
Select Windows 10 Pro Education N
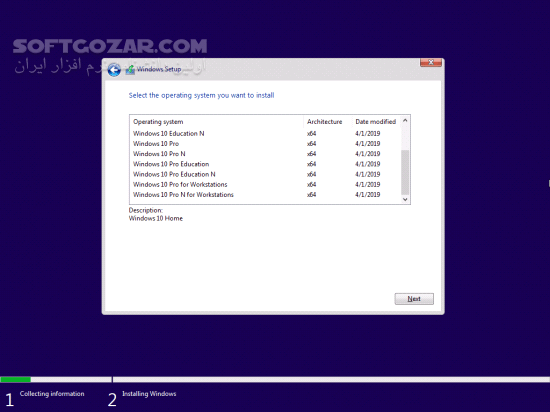pos(265,174)
